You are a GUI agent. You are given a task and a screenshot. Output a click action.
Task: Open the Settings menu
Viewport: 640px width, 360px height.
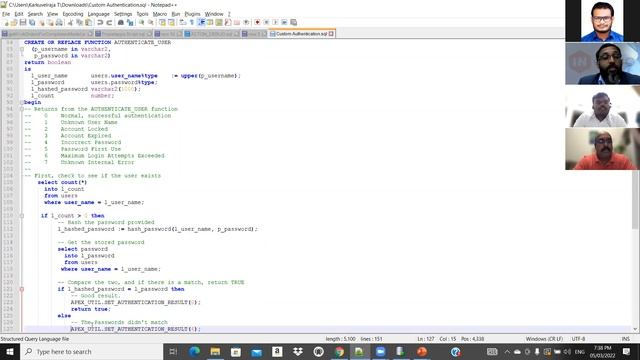click(123, 14)
